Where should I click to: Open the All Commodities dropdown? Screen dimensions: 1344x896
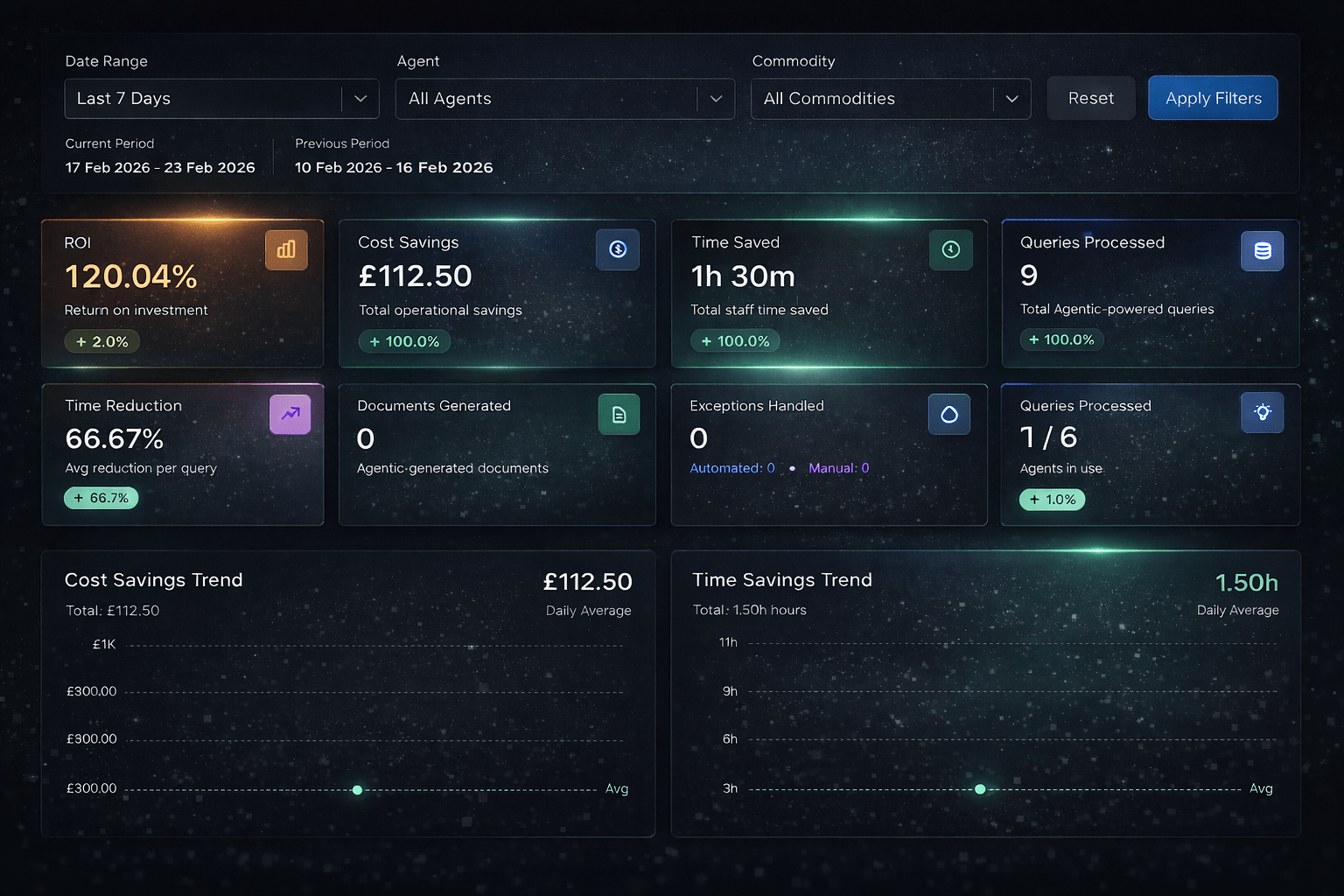[890, 99]
